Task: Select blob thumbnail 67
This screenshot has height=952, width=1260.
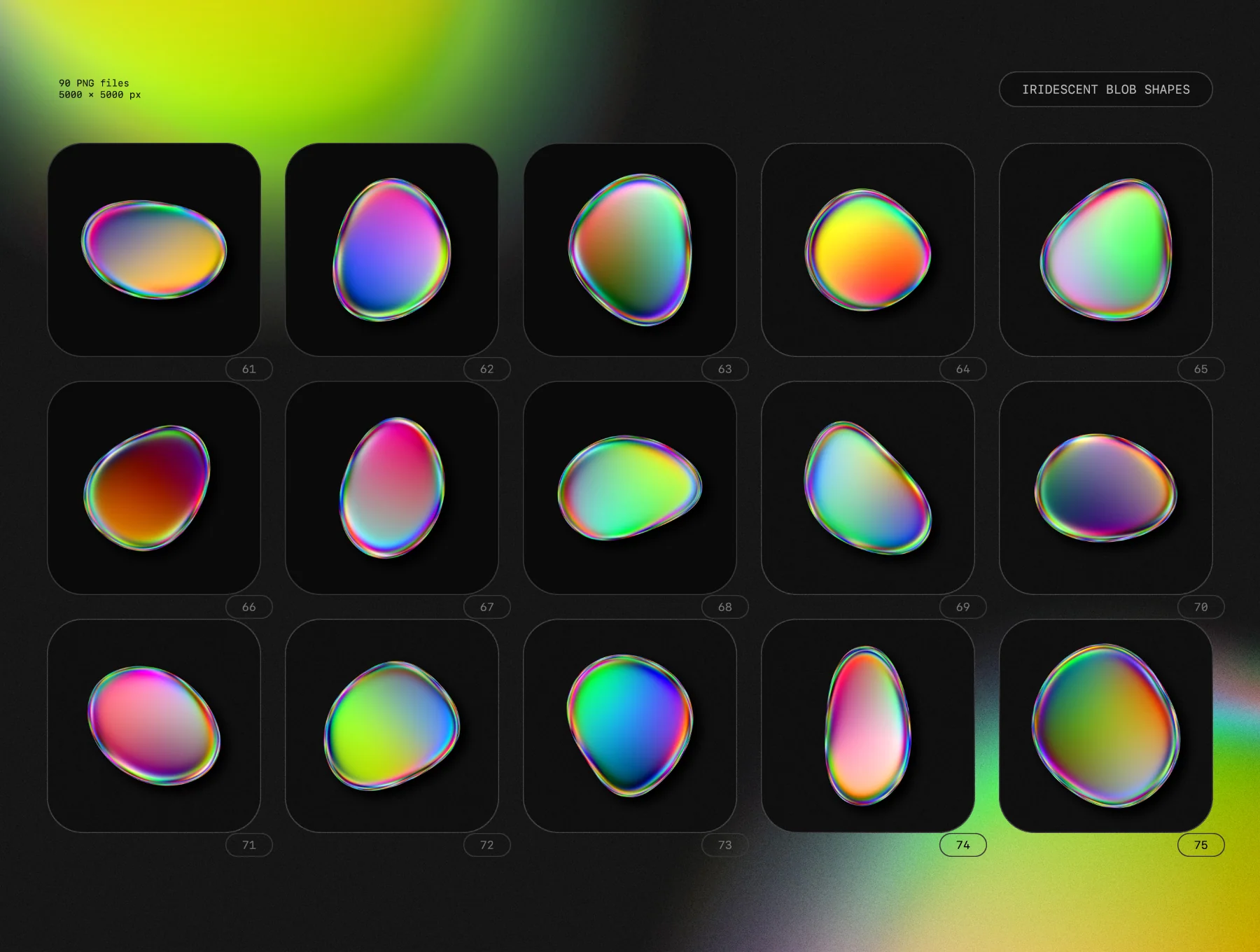Action: 392,488
